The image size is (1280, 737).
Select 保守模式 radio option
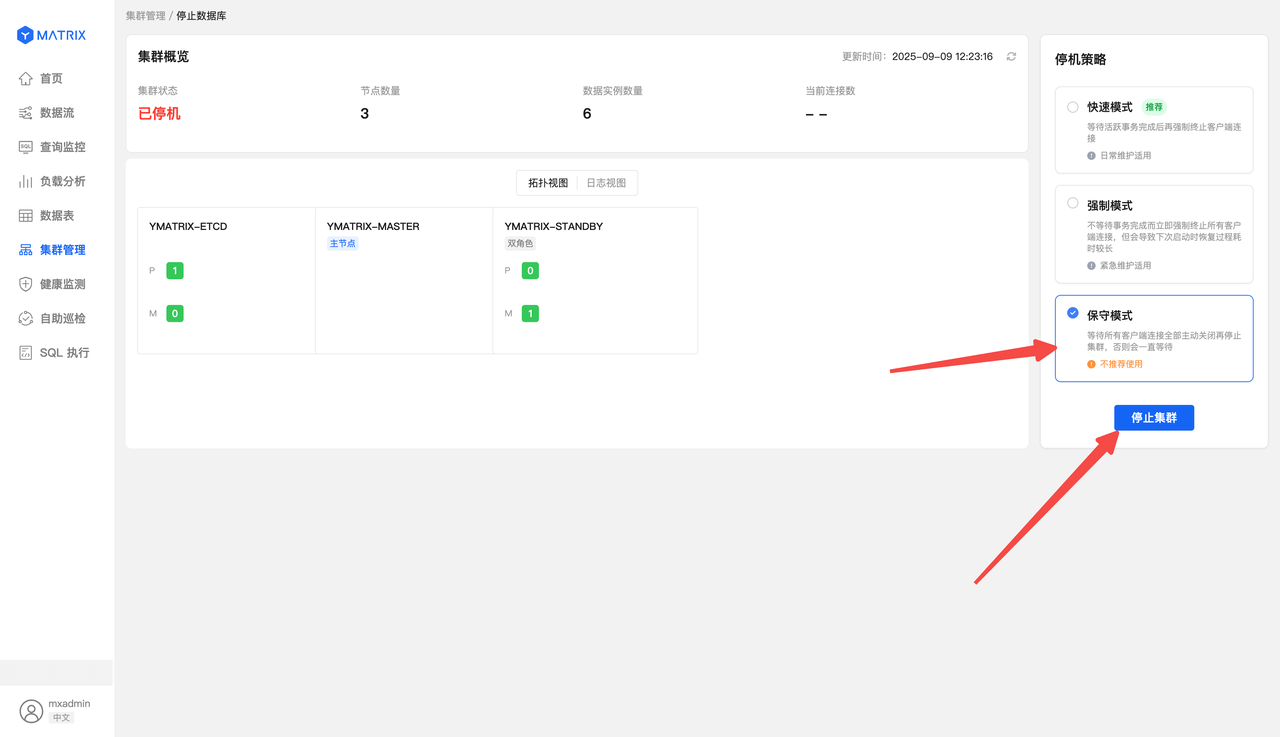coord(1073,313)
